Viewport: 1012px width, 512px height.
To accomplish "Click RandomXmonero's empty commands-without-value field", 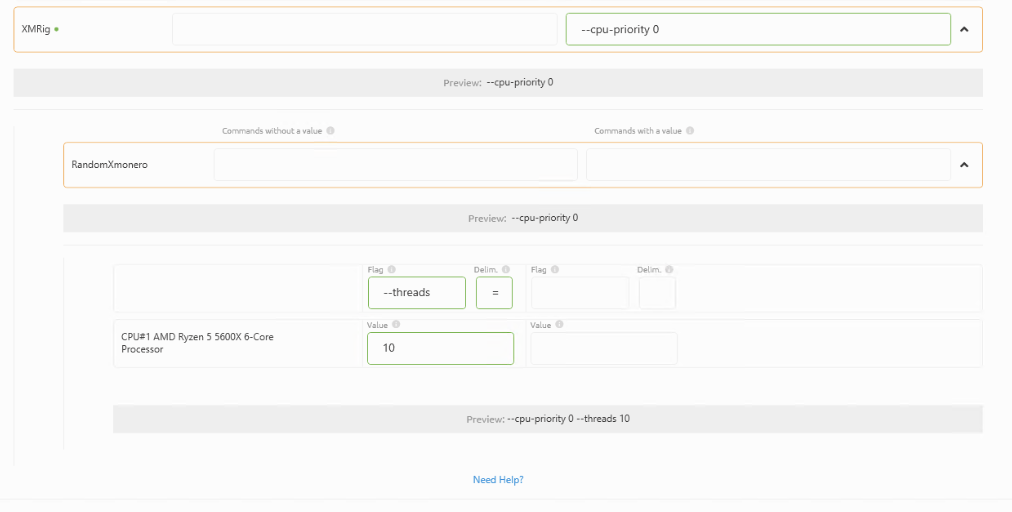I will click(x=395, y=165).
